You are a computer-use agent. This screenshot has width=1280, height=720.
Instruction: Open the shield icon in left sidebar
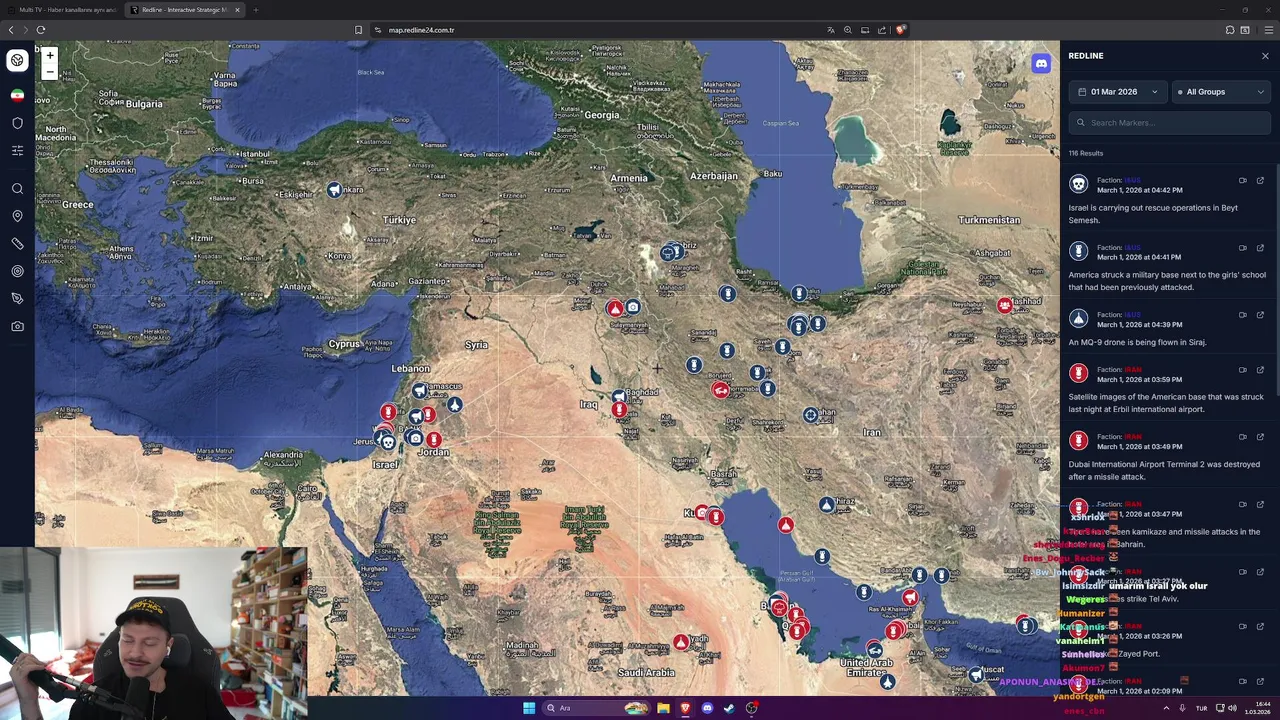[17, 123]
